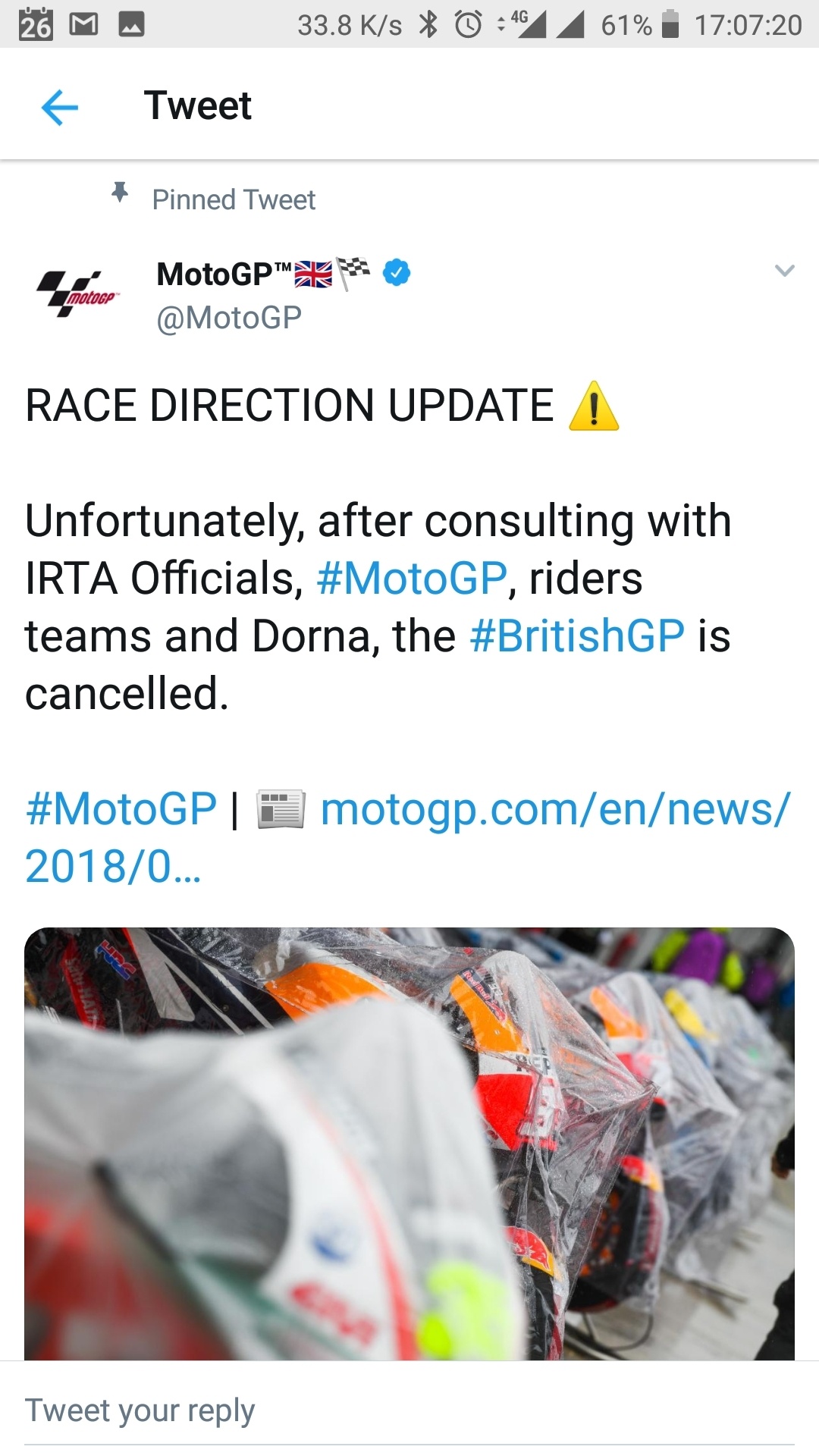Screen dimensions: 819x1456
Task: Tap the blue verified badge
Action: coord(397,272)
